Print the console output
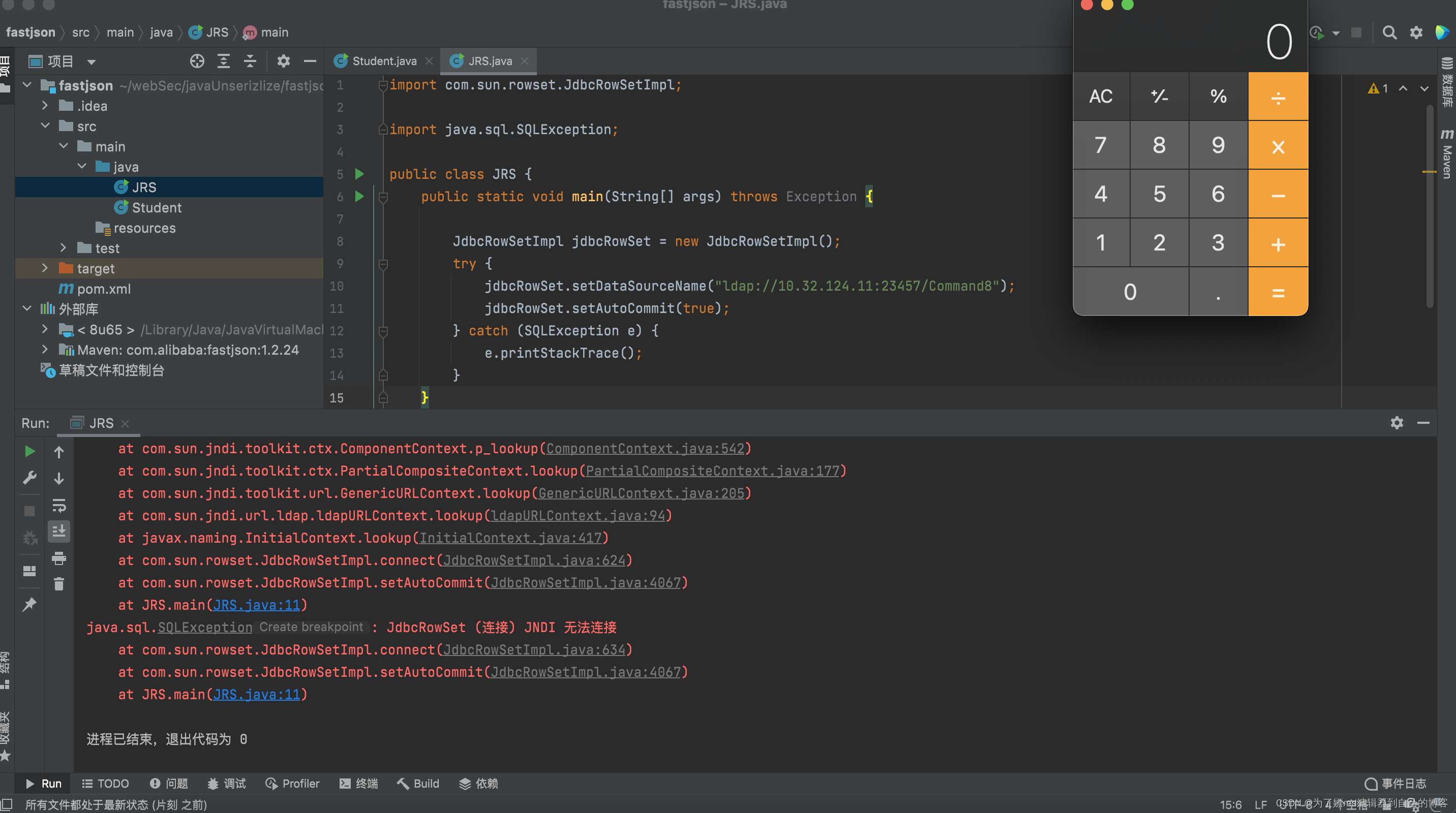 tap(59, 558)
